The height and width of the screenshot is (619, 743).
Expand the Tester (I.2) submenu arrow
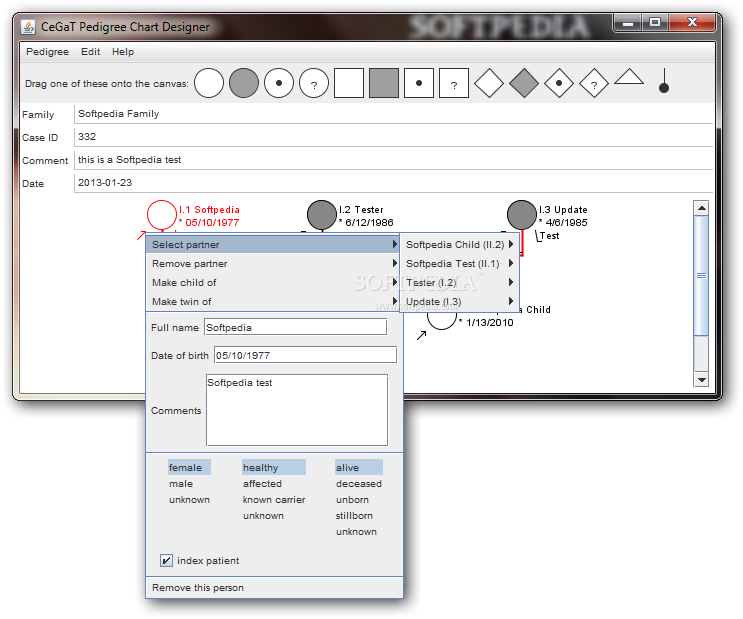(511, 282)
